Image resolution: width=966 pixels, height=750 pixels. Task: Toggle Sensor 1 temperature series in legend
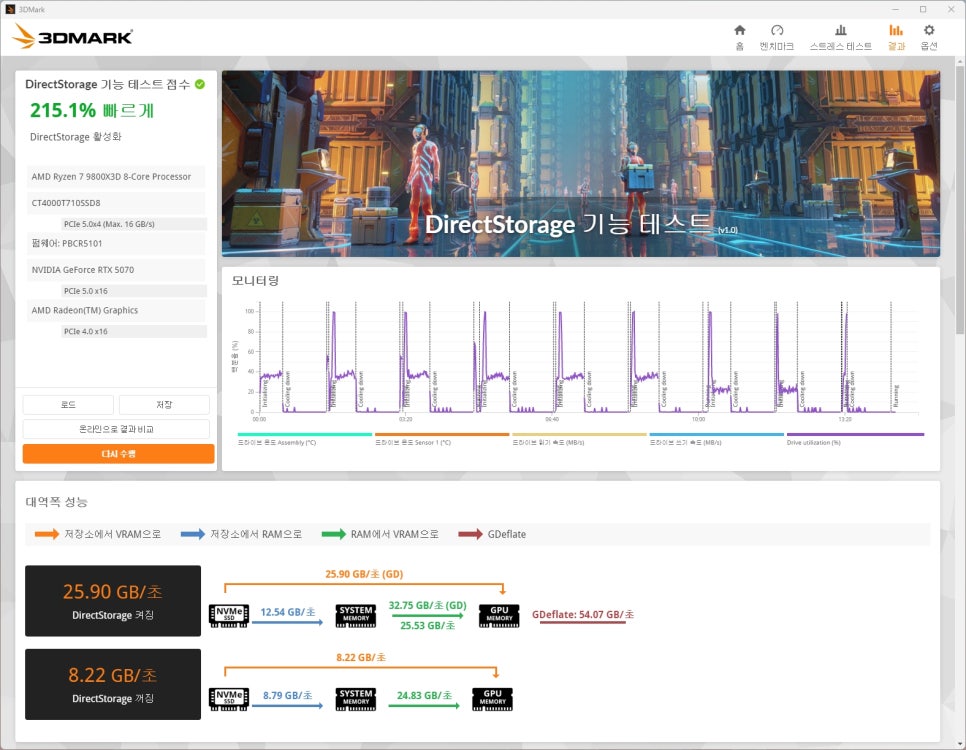pyautogui.click(x=442, y=439)
